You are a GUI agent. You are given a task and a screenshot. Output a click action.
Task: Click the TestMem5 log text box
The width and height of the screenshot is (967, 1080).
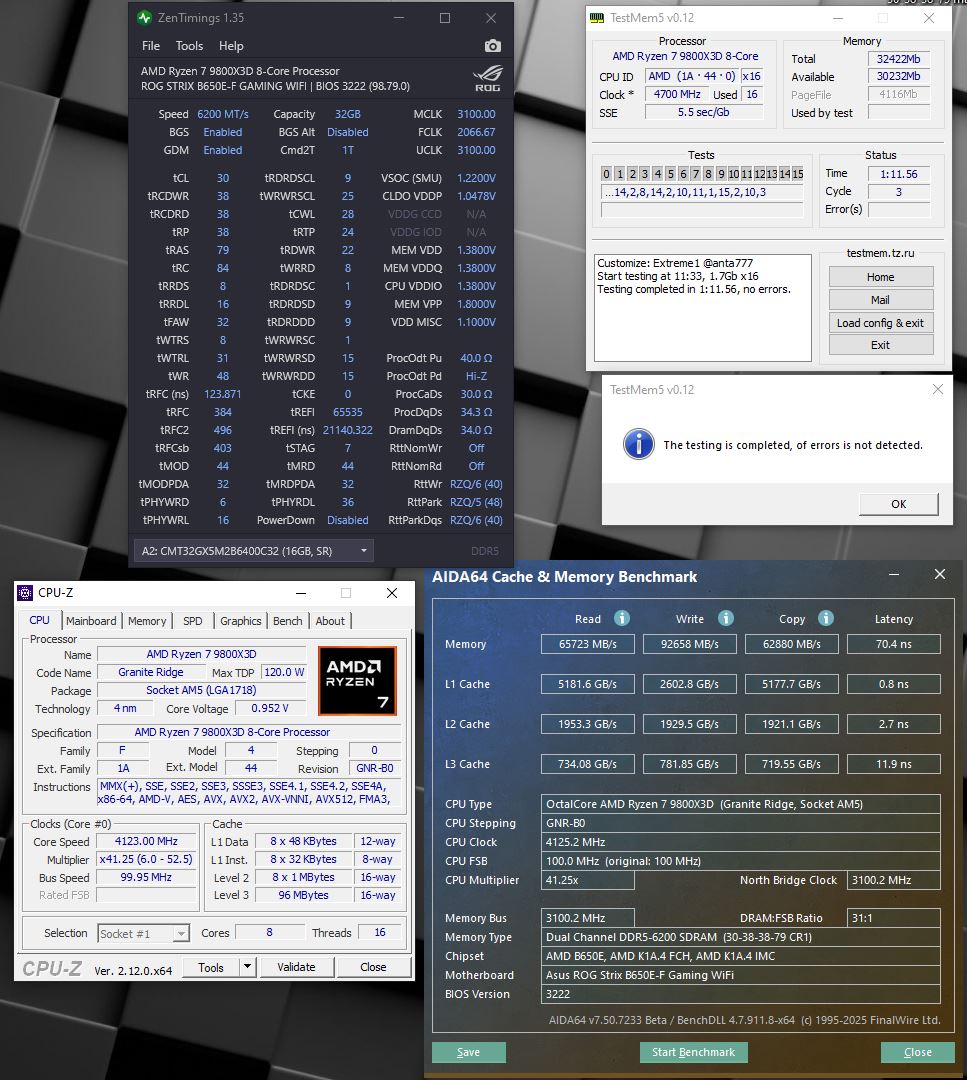click(x=703, y=307)
